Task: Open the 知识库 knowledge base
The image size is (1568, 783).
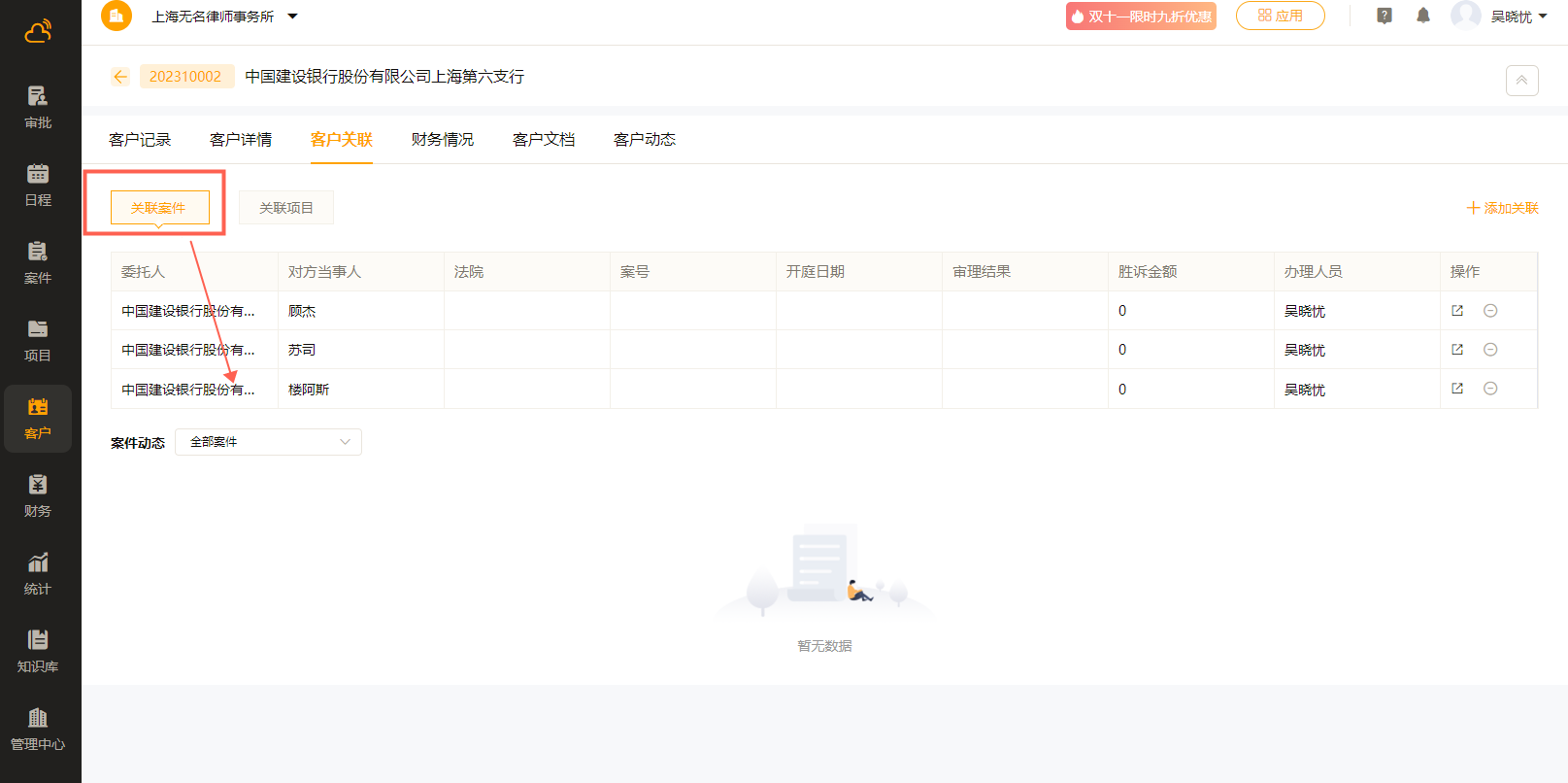Action: [x=38, y=651]
